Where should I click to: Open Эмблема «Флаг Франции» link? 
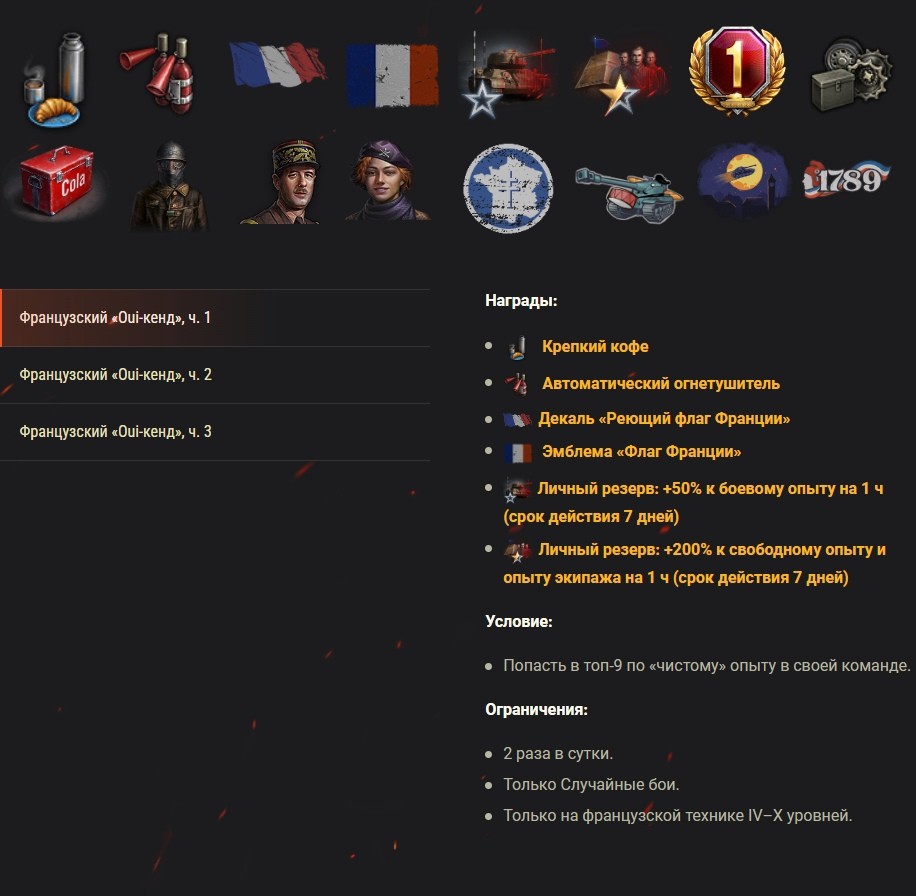click(x=641, y=452)
